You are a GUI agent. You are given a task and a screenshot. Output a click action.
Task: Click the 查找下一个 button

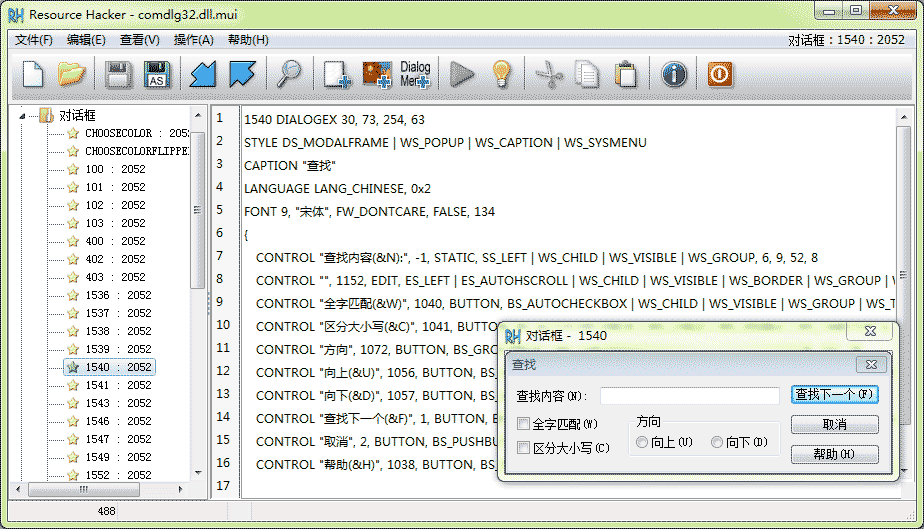pyautogui.click(x=835, y=394)
